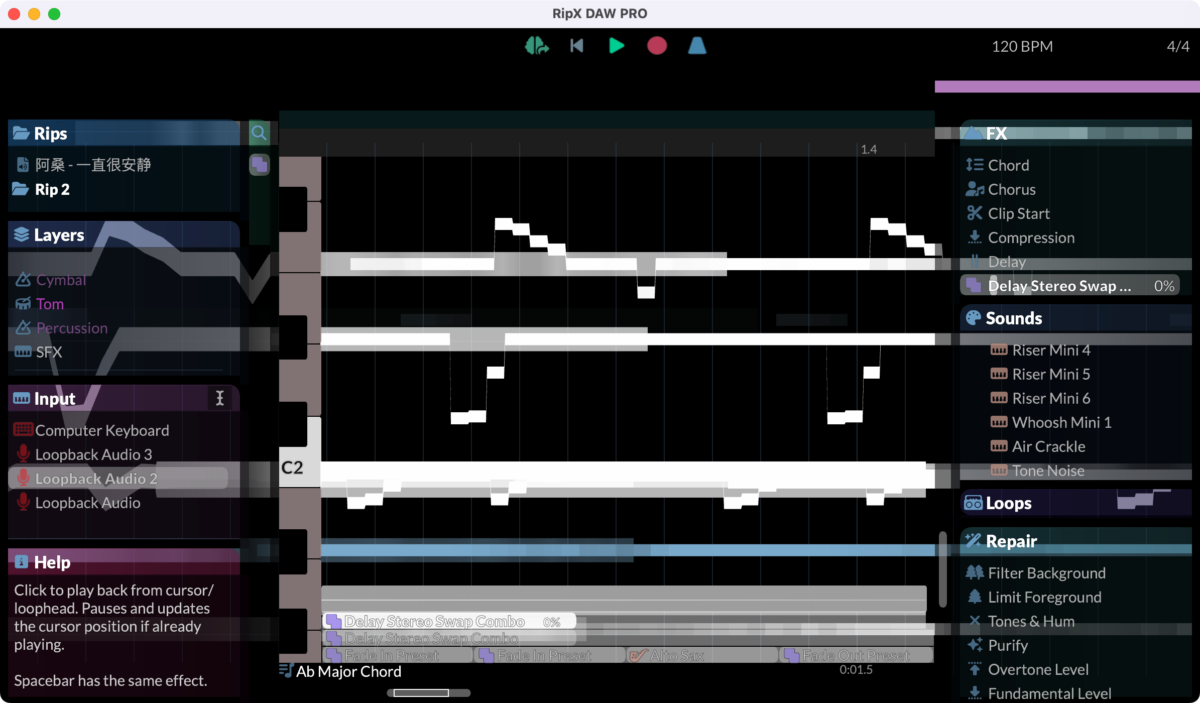Click the Limit Foreground bell icon
Viewport: 1200px width, 703px height.
click(975, 597)
